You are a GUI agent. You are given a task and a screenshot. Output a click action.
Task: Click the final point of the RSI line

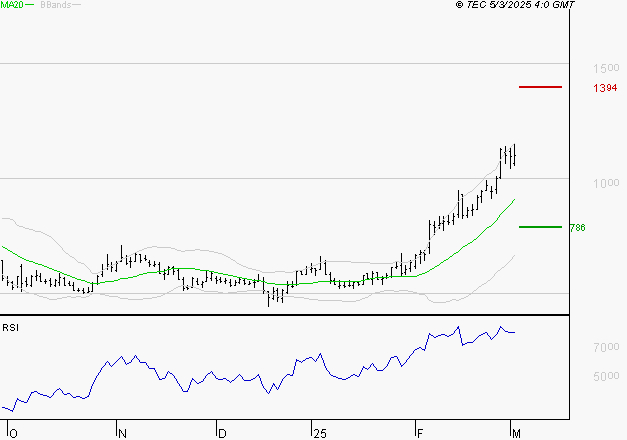point(514,332)
